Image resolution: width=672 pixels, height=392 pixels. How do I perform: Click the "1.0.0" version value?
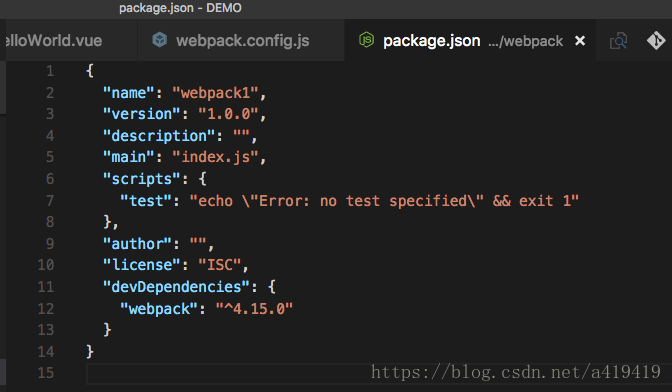(x=228, y=114)
